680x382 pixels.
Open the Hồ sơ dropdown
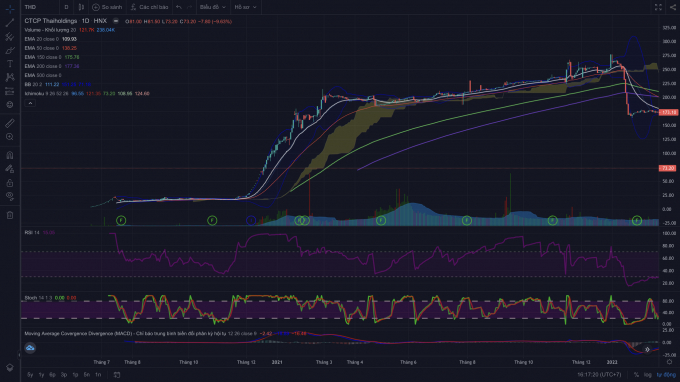pos(245,7)
